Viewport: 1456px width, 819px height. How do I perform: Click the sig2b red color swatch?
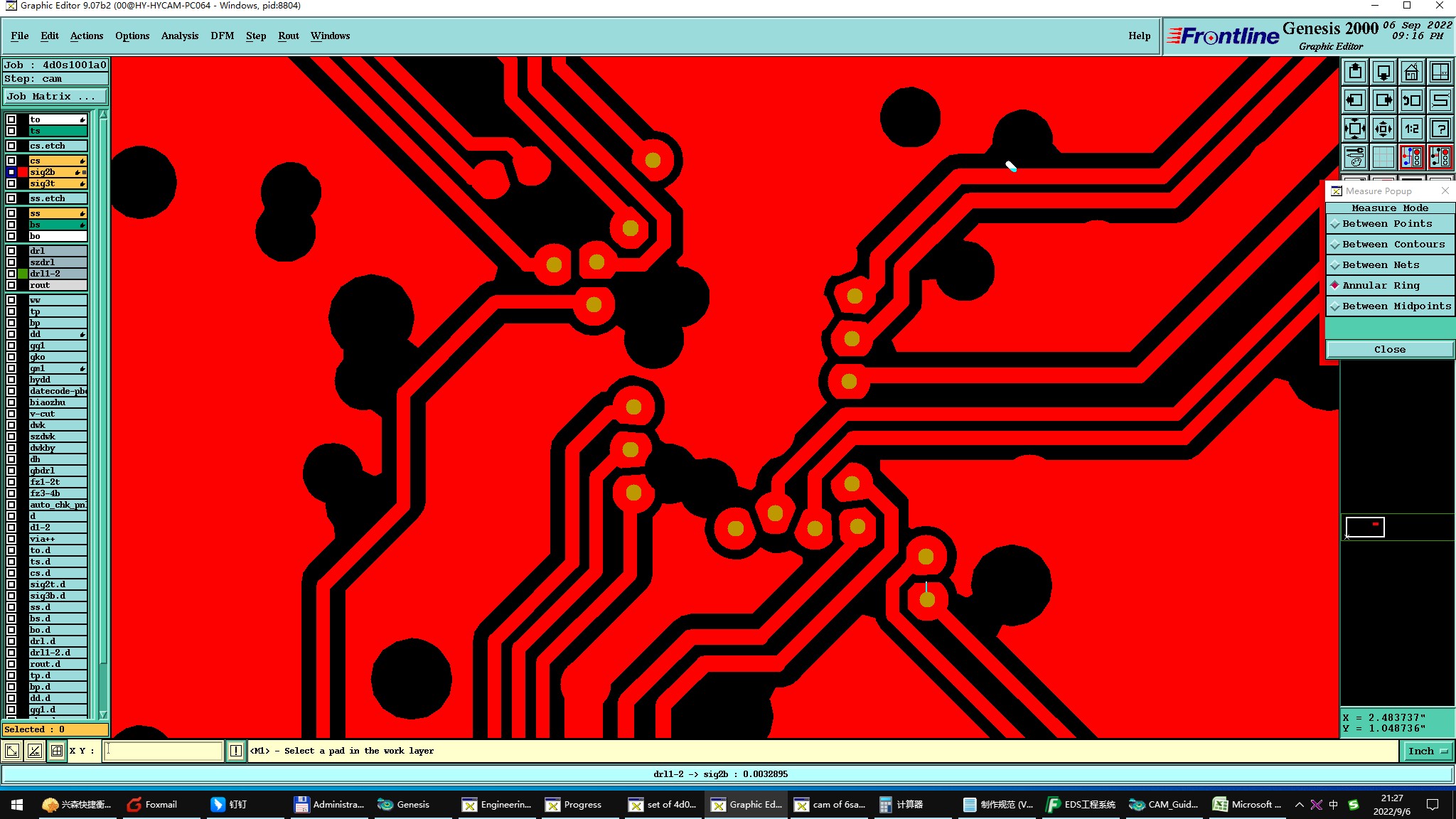(x=23, y=172)
